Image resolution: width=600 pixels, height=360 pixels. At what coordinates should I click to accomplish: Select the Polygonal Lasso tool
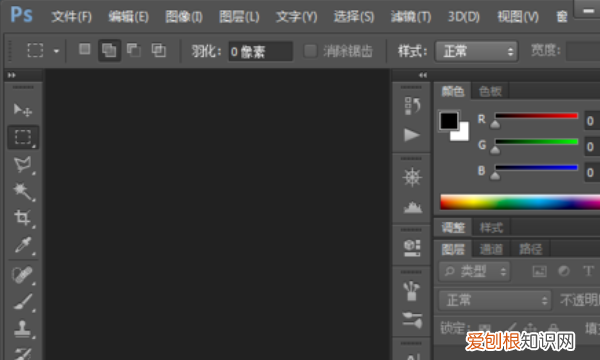pyautogui.click(x=23, y=165)
